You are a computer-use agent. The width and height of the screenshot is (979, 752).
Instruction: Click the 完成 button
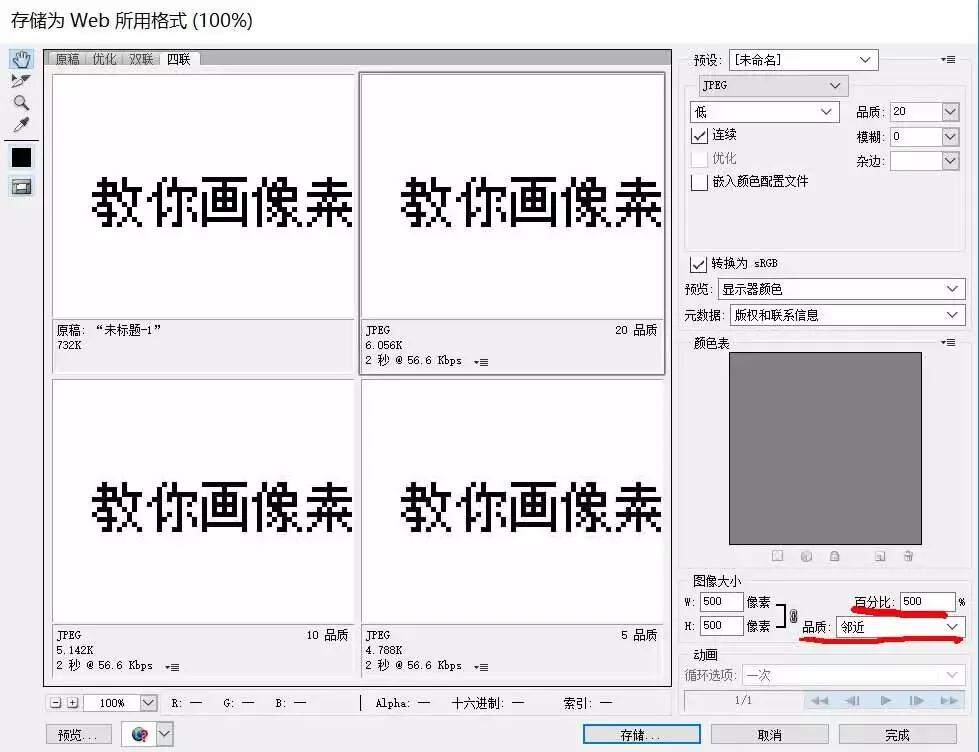click(x=898, y=735)
